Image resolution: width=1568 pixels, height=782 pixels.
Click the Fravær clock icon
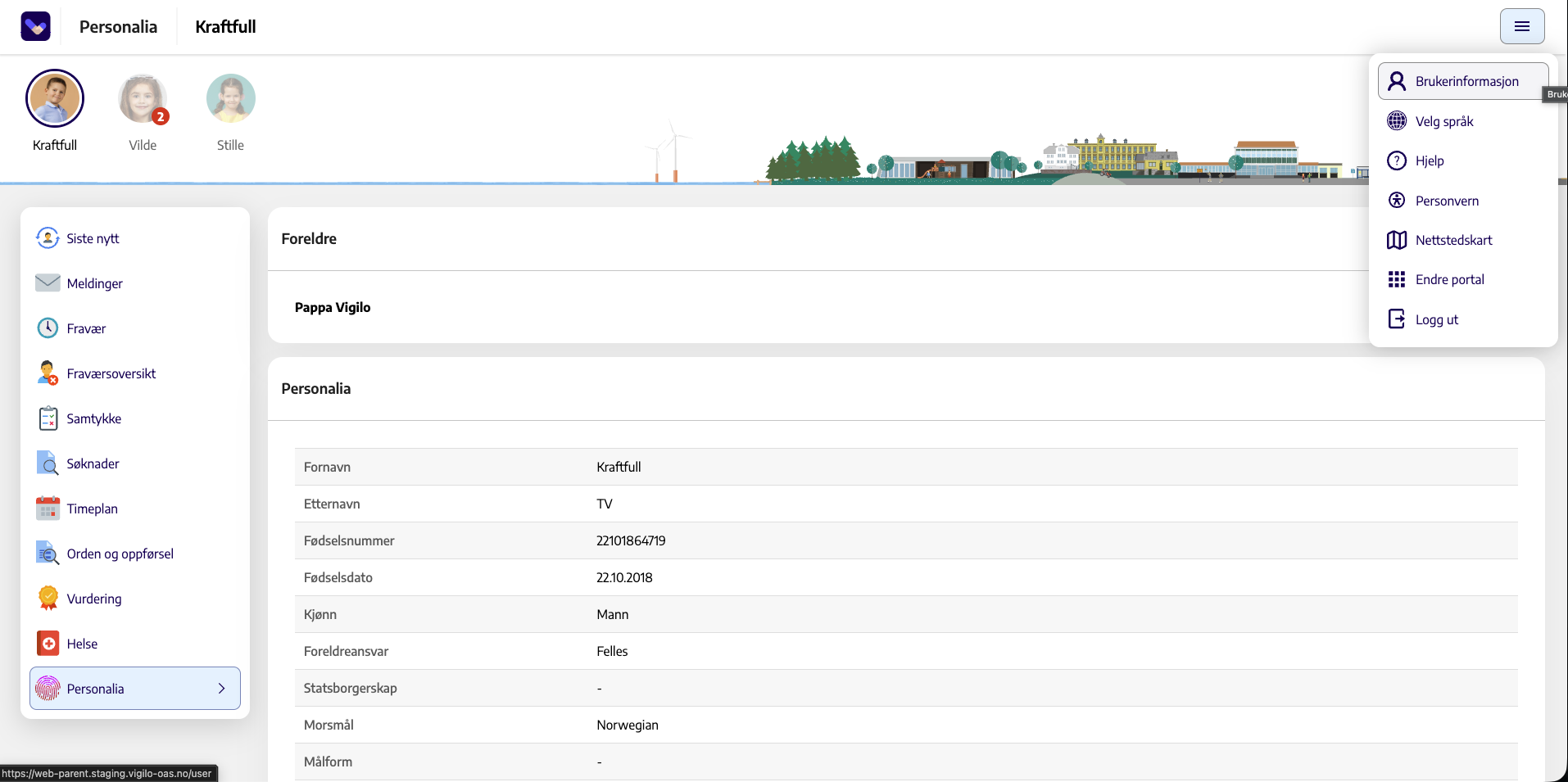point(48,328)
